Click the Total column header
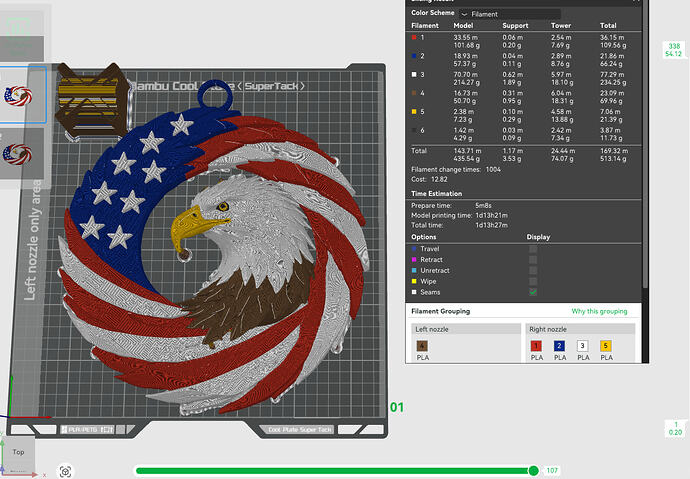 click(x=608, y=26)
